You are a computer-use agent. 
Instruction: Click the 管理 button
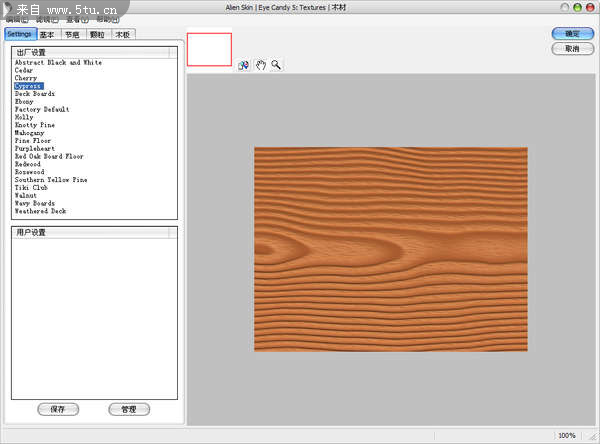click(x=128, y=409)
